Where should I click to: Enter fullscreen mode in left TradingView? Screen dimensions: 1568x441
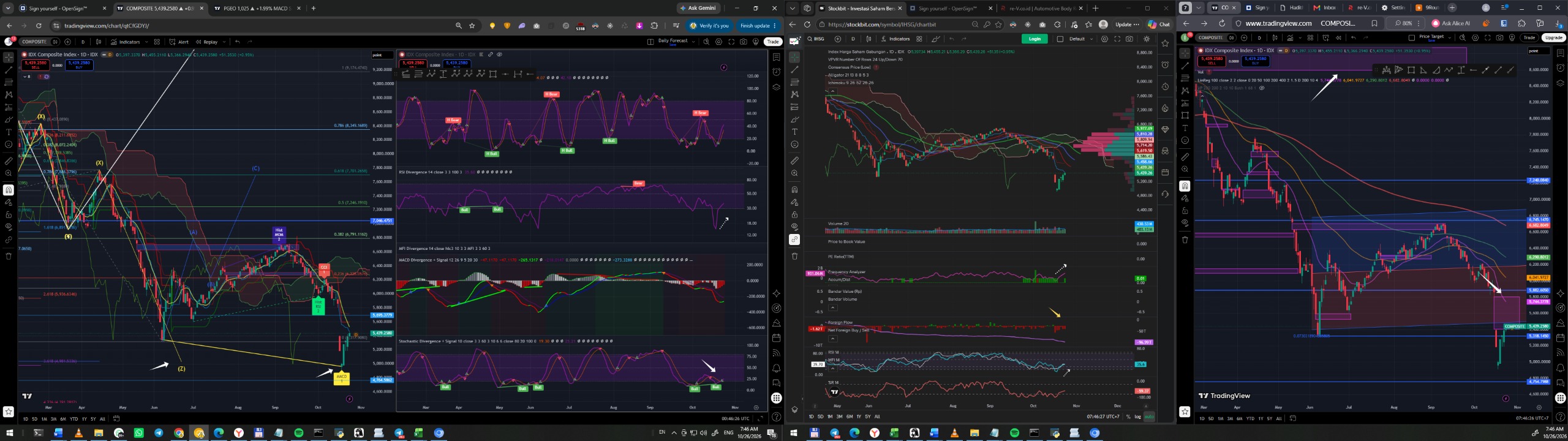[731, 42]
